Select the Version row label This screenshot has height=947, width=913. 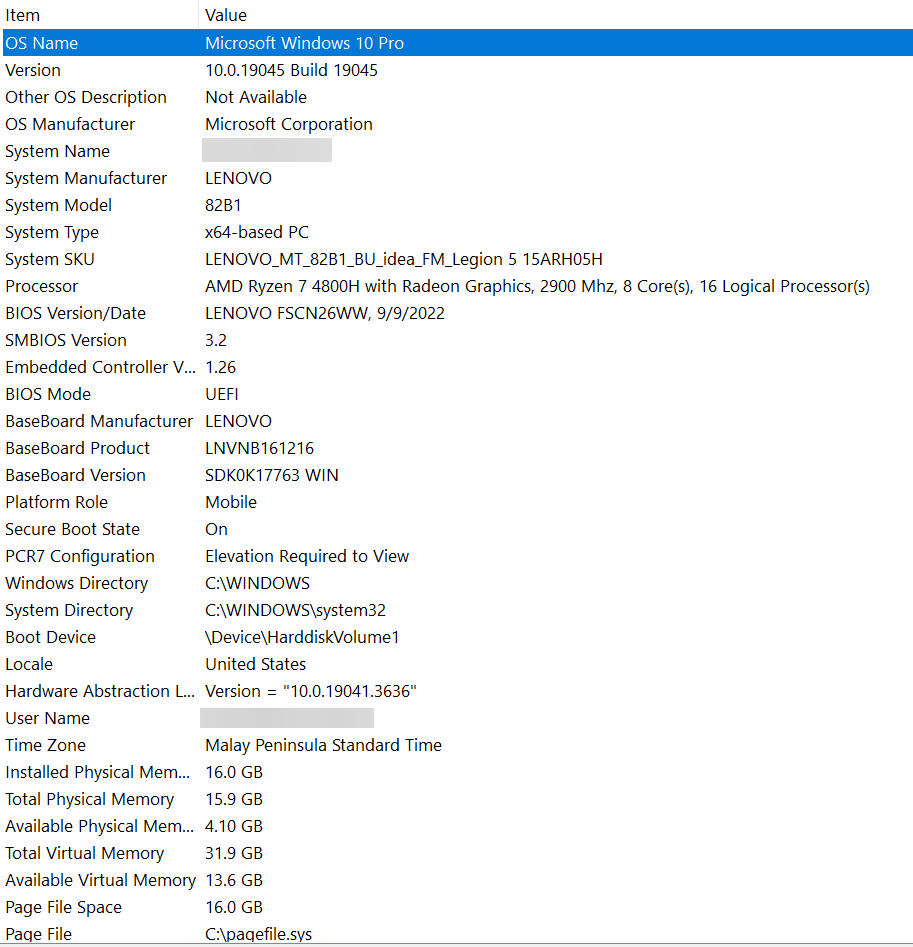(33, 71)
